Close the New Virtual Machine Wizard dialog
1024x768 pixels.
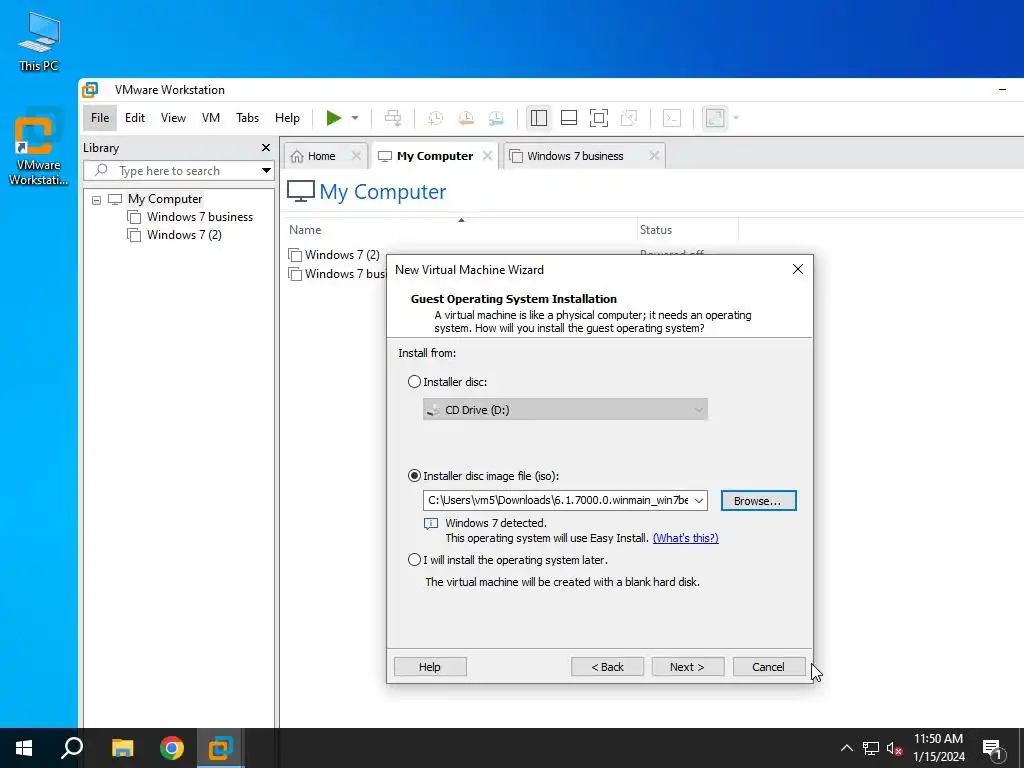pyautogui.click(x=797, y=269)
